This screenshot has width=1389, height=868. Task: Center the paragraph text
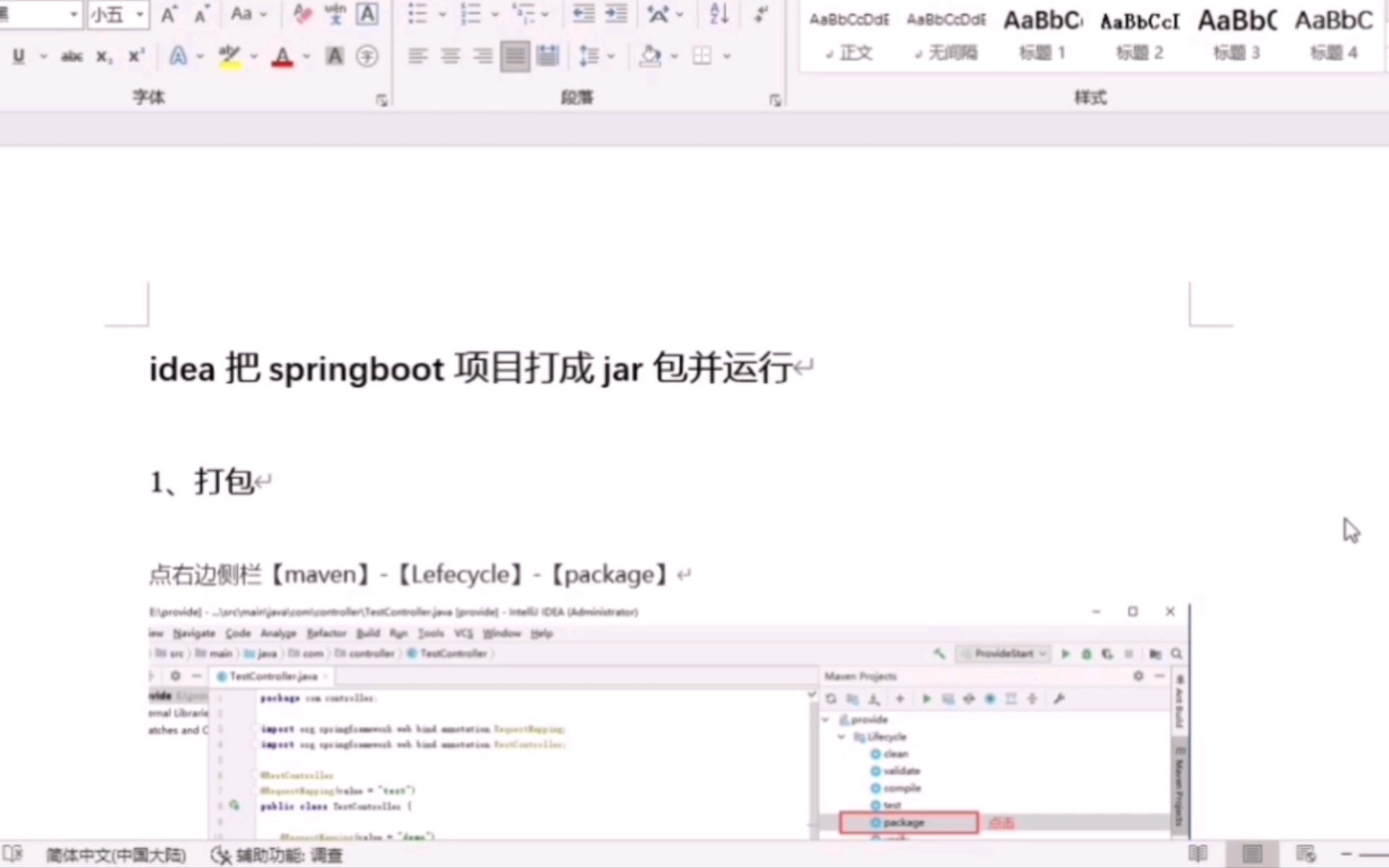tap(450, 55)
